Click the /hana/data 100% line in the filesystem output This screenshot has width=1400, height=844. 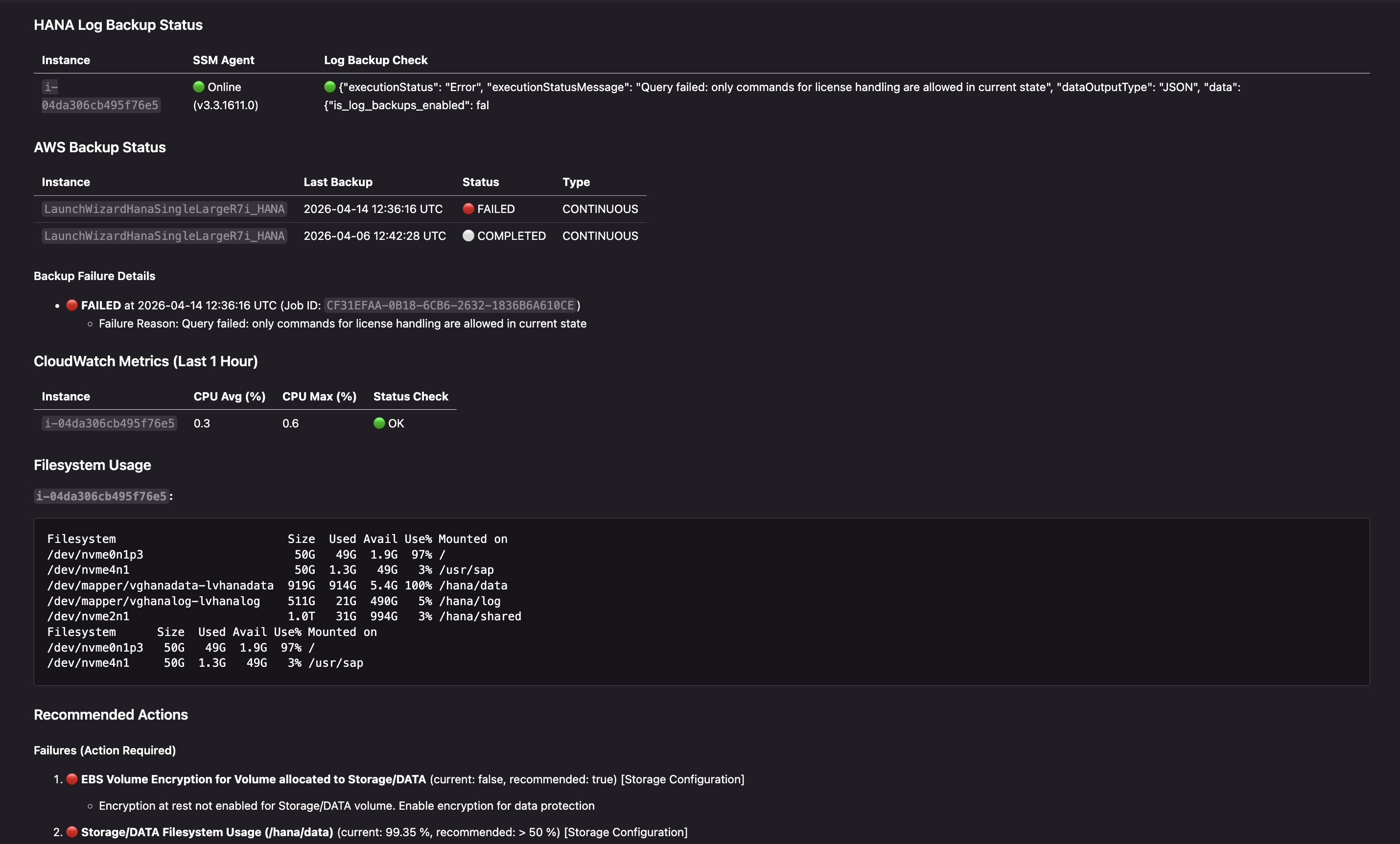click(277, 586)
